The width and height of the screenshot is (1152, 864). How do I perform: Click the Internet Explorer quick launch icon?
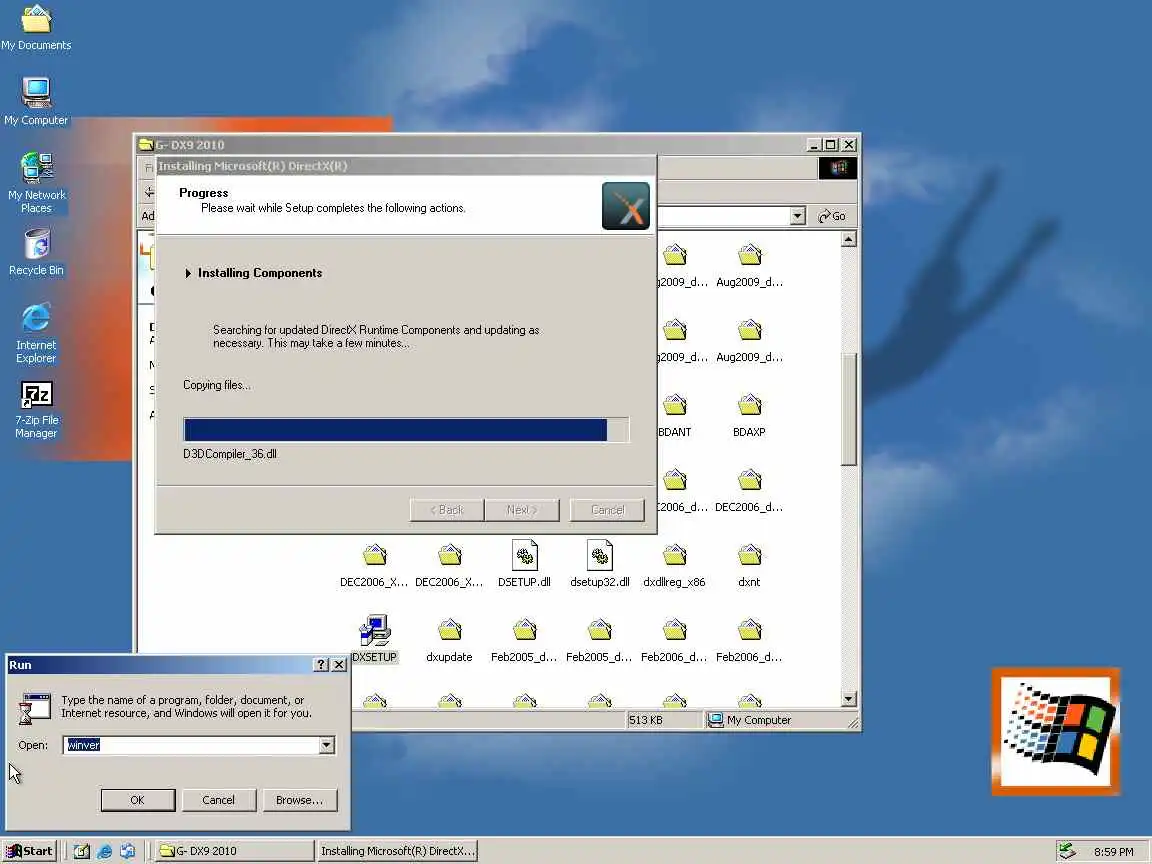(104, 851)
